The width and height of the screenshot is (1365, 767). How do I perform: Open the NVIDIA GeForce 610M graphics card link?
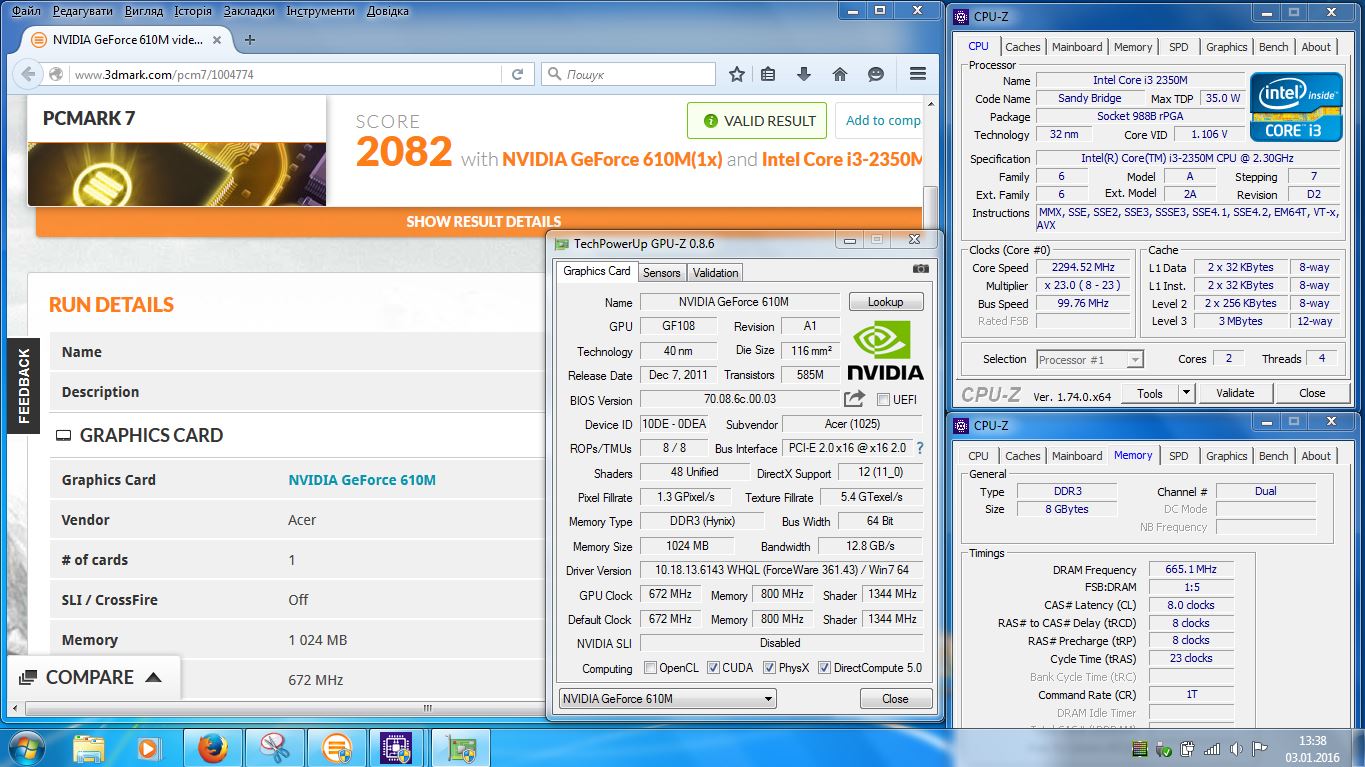(362, 480)
